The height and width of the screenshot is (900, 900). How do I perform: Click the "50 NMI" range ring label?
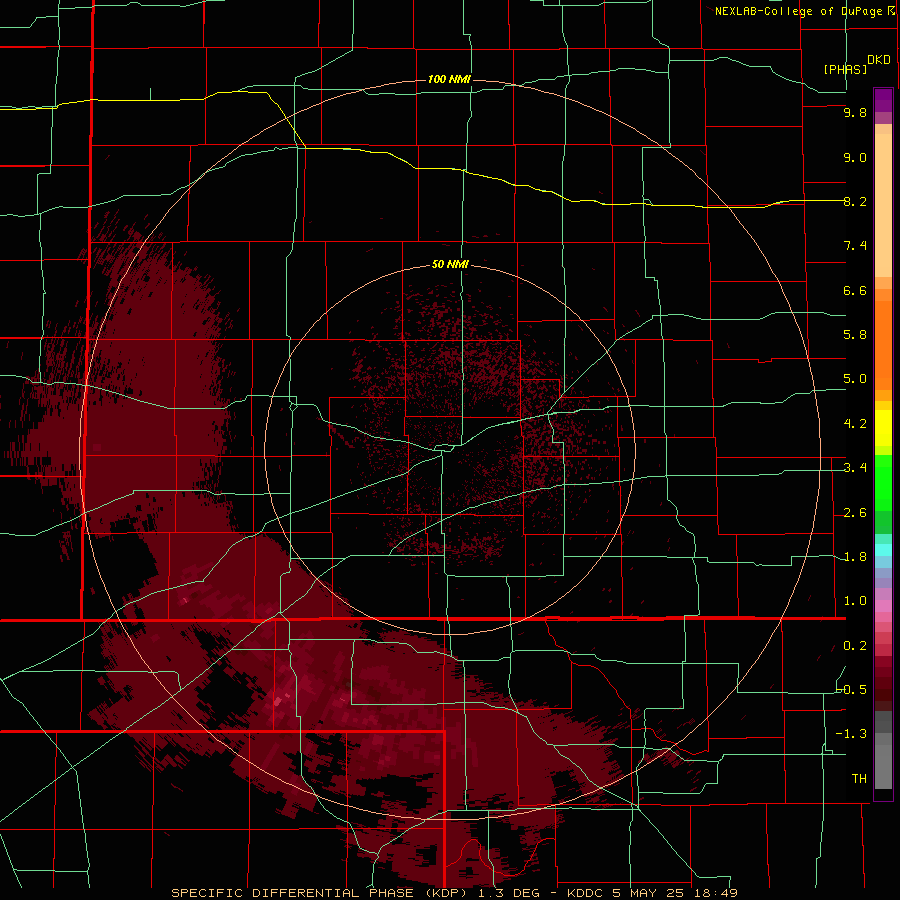click(450, 264)
